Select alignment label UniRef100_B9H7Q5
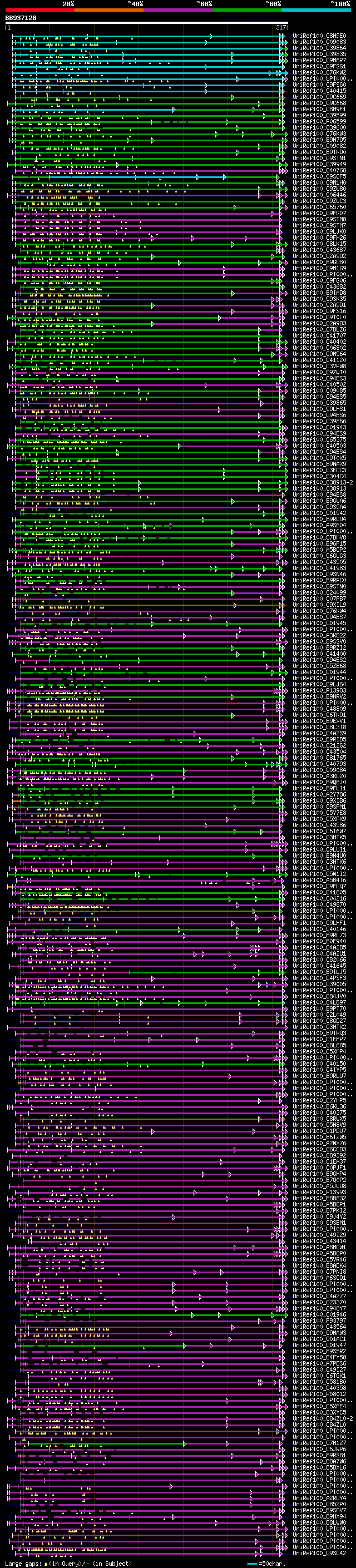Image resolution: width=356 pixels, height=1568 pixels. click(319, 140)
